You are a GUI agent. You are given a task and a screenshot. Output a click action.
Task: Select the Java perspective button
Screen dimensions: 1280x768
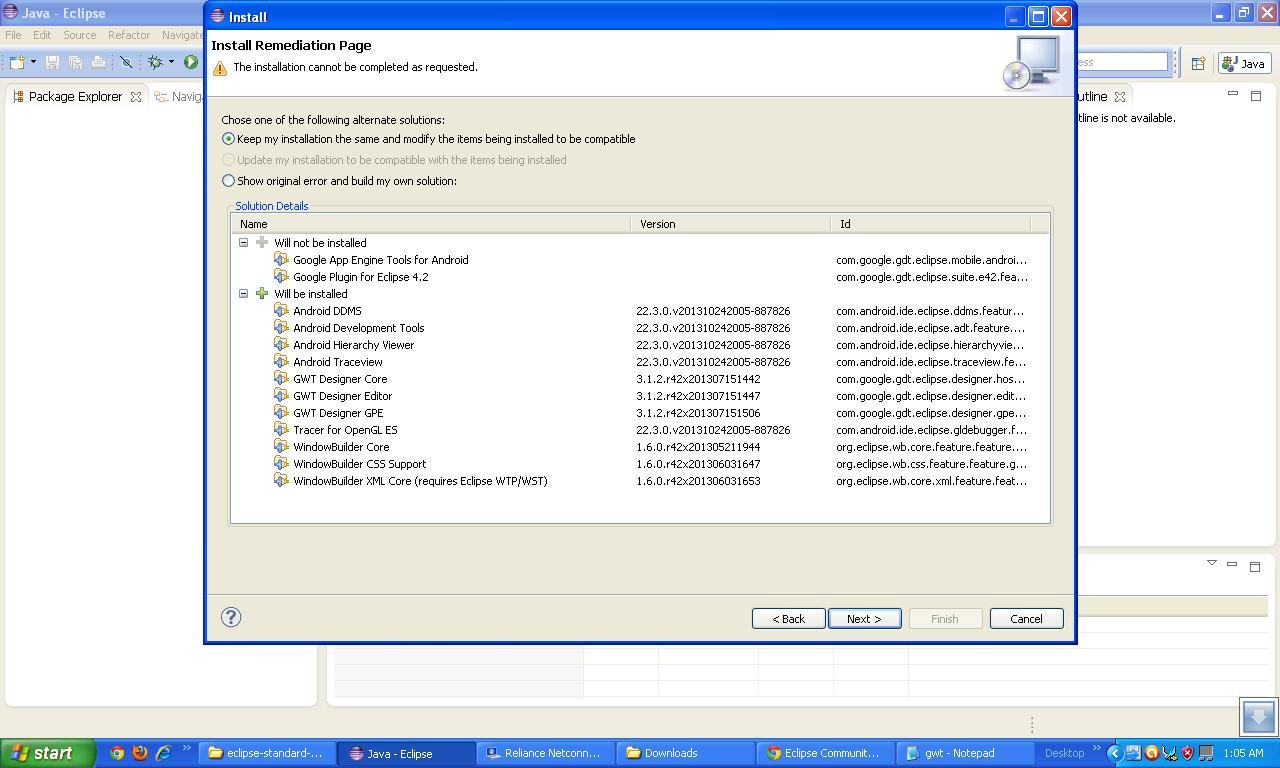click(x=1244, y=63)
